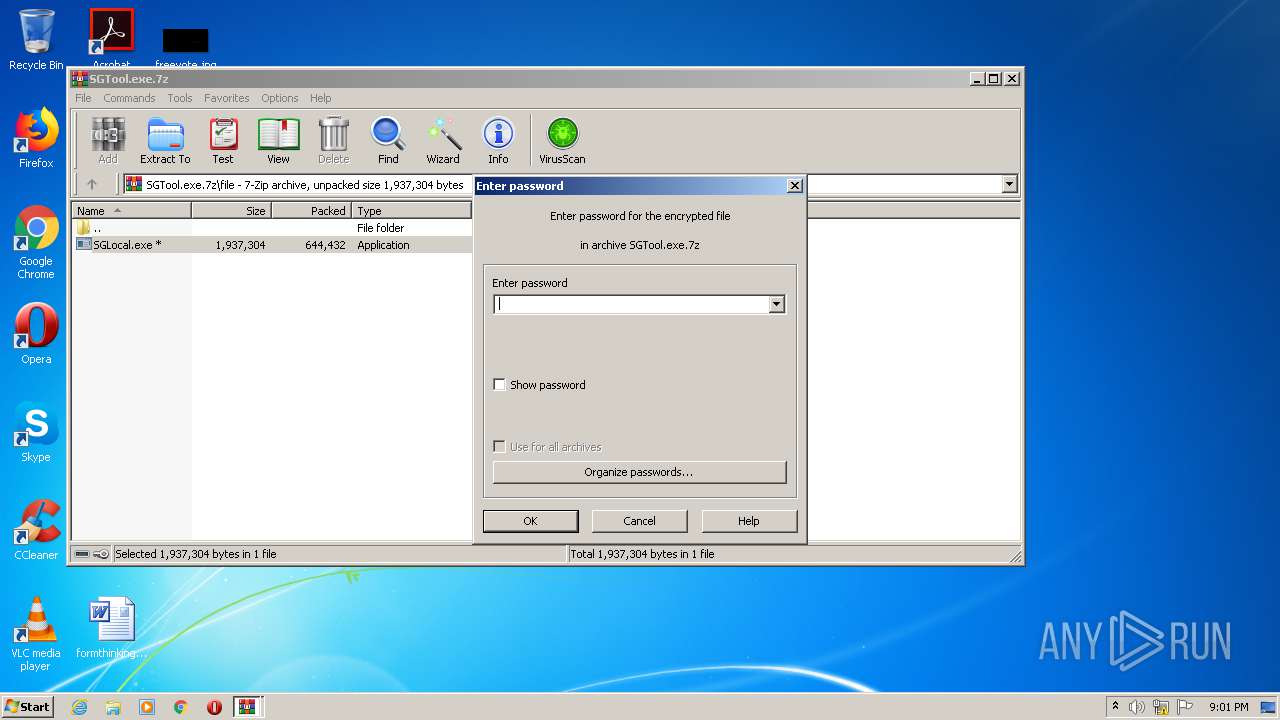Select the parent folder '..' row
Image resolution: width=1280 pixels, height=720 pixels.
271,228
